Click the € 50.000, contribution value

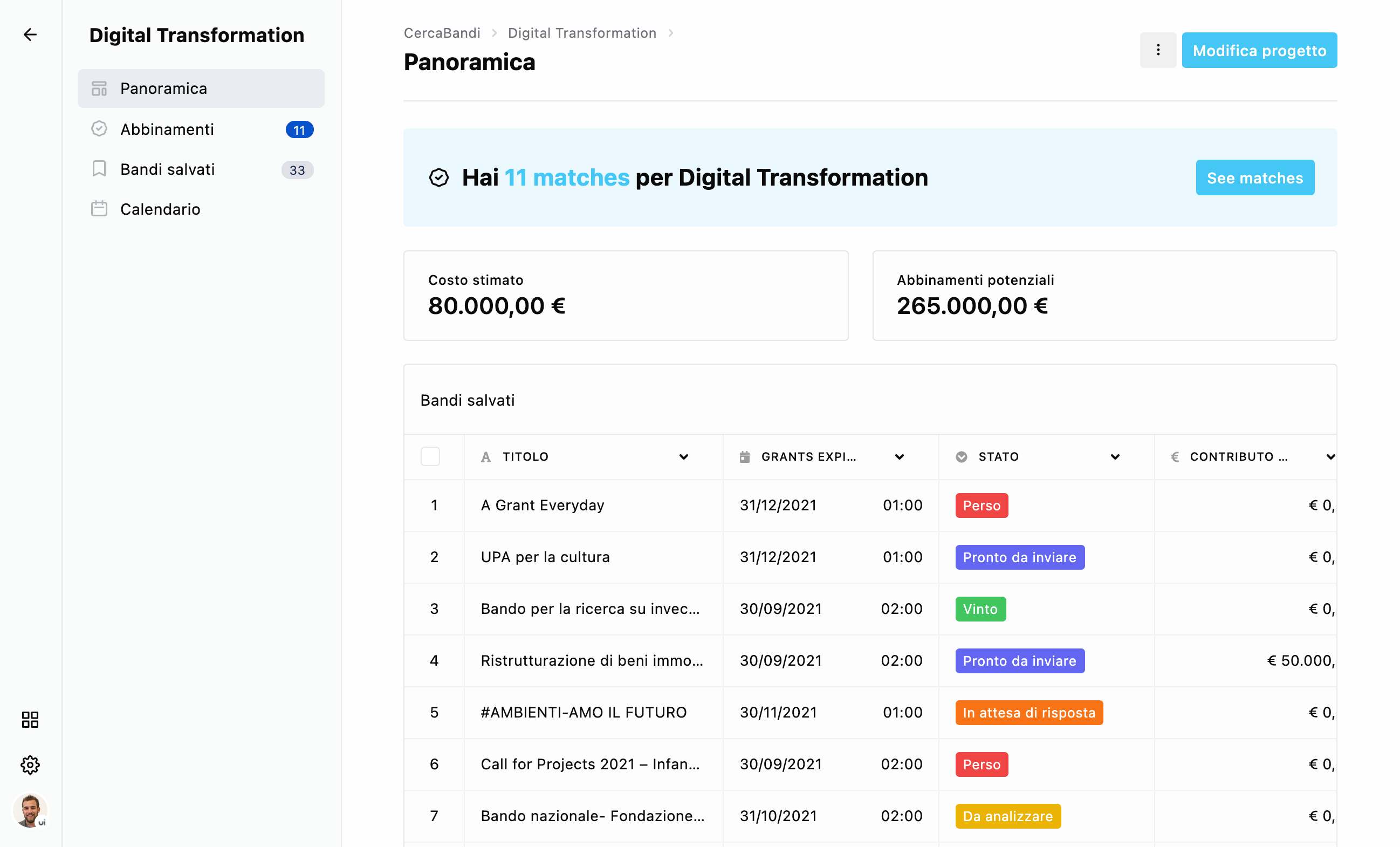(1301, 660)
